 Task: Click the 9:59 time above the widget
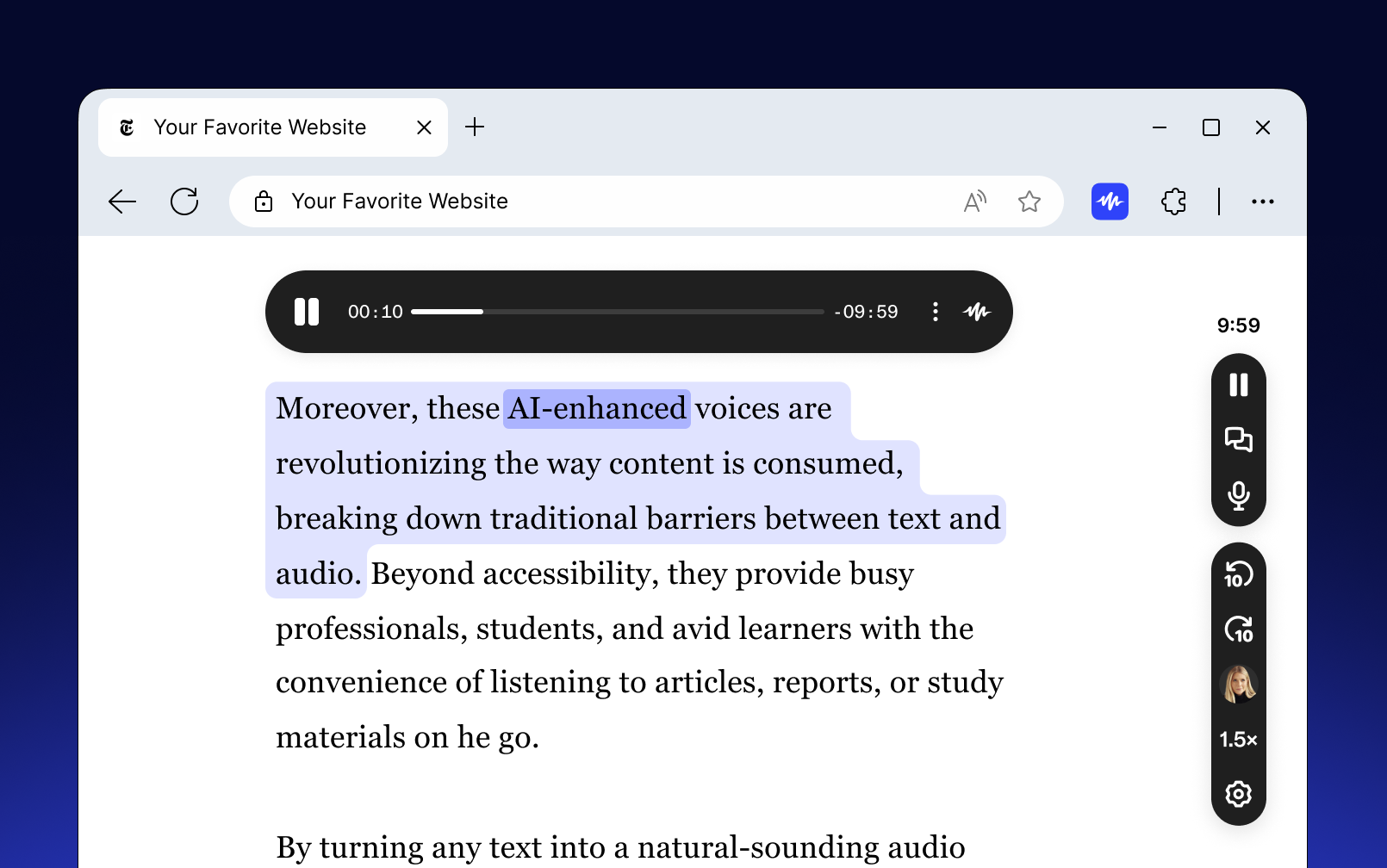tap(1239, 325)
